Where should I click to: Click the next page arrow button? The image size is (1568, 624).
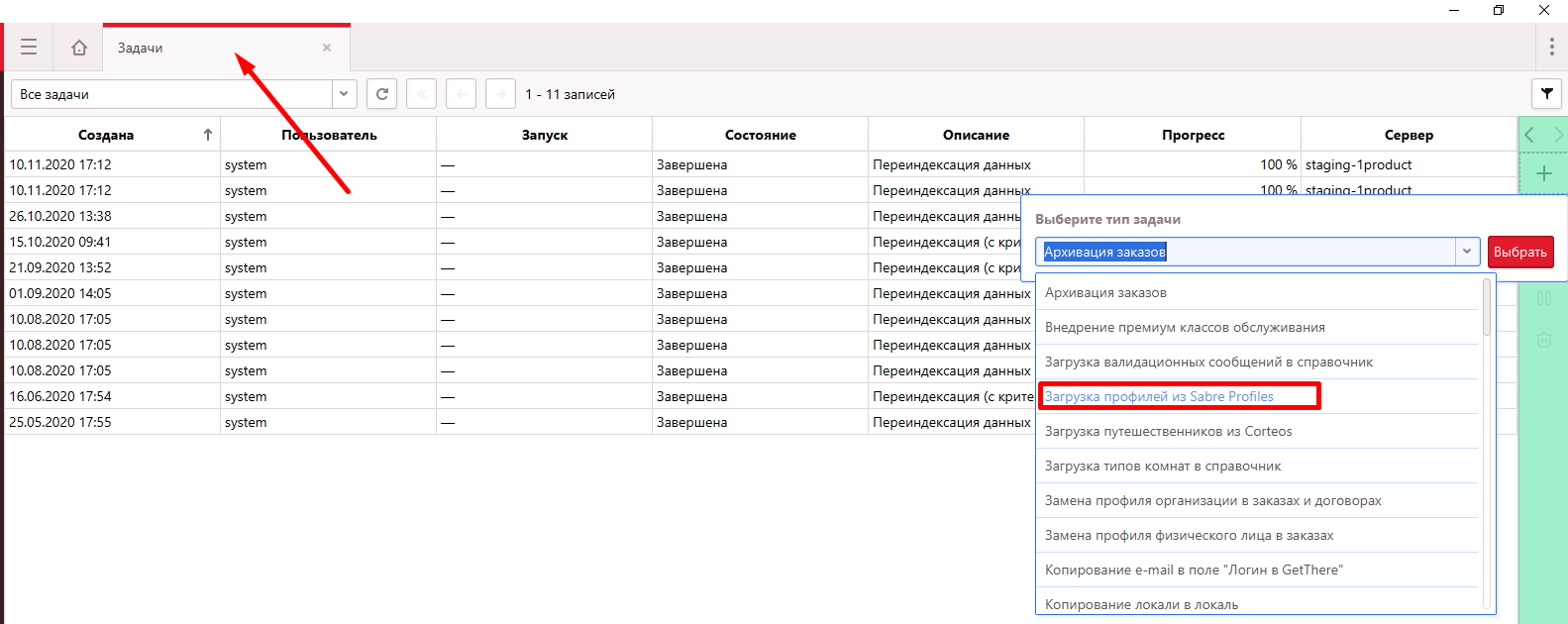(500, 94)
